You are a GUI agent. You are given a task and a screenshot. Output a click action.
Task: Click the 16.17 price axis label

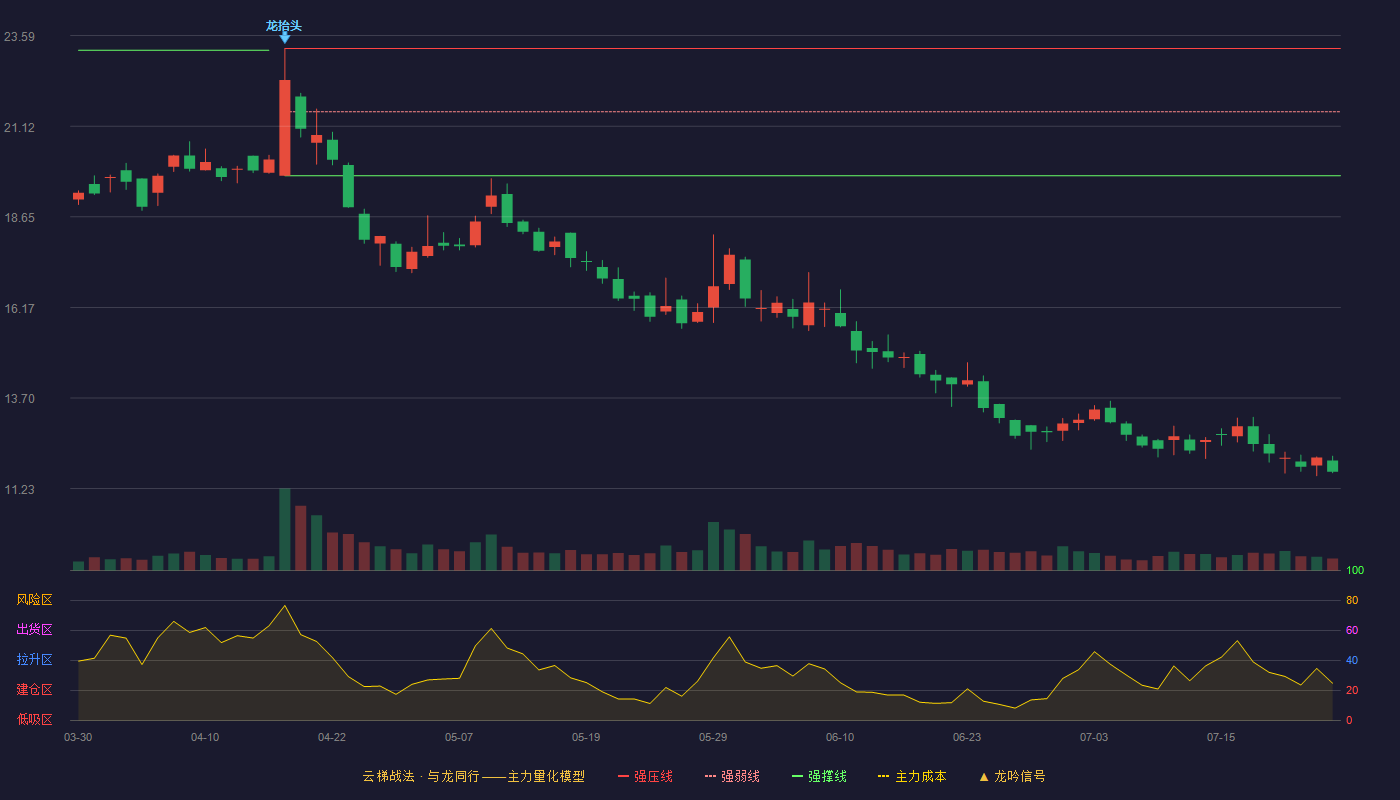(x=19, y=308)
